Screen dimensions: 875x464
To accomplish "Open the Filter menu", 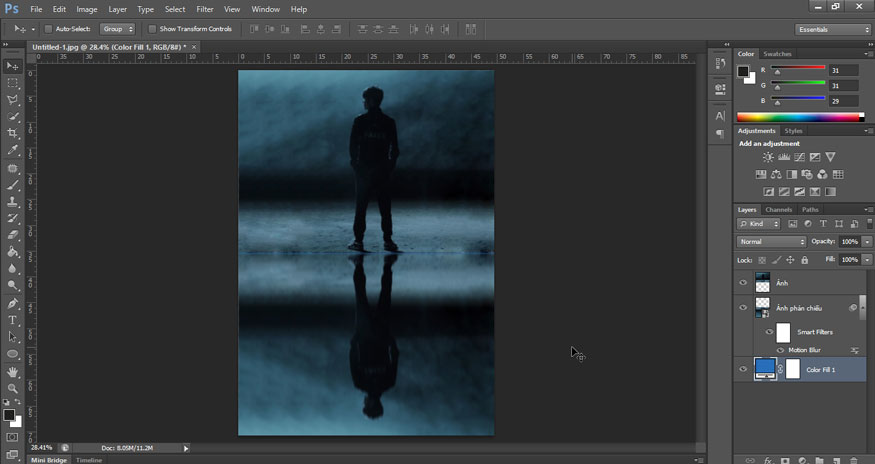I will click(x=205, y=9).
